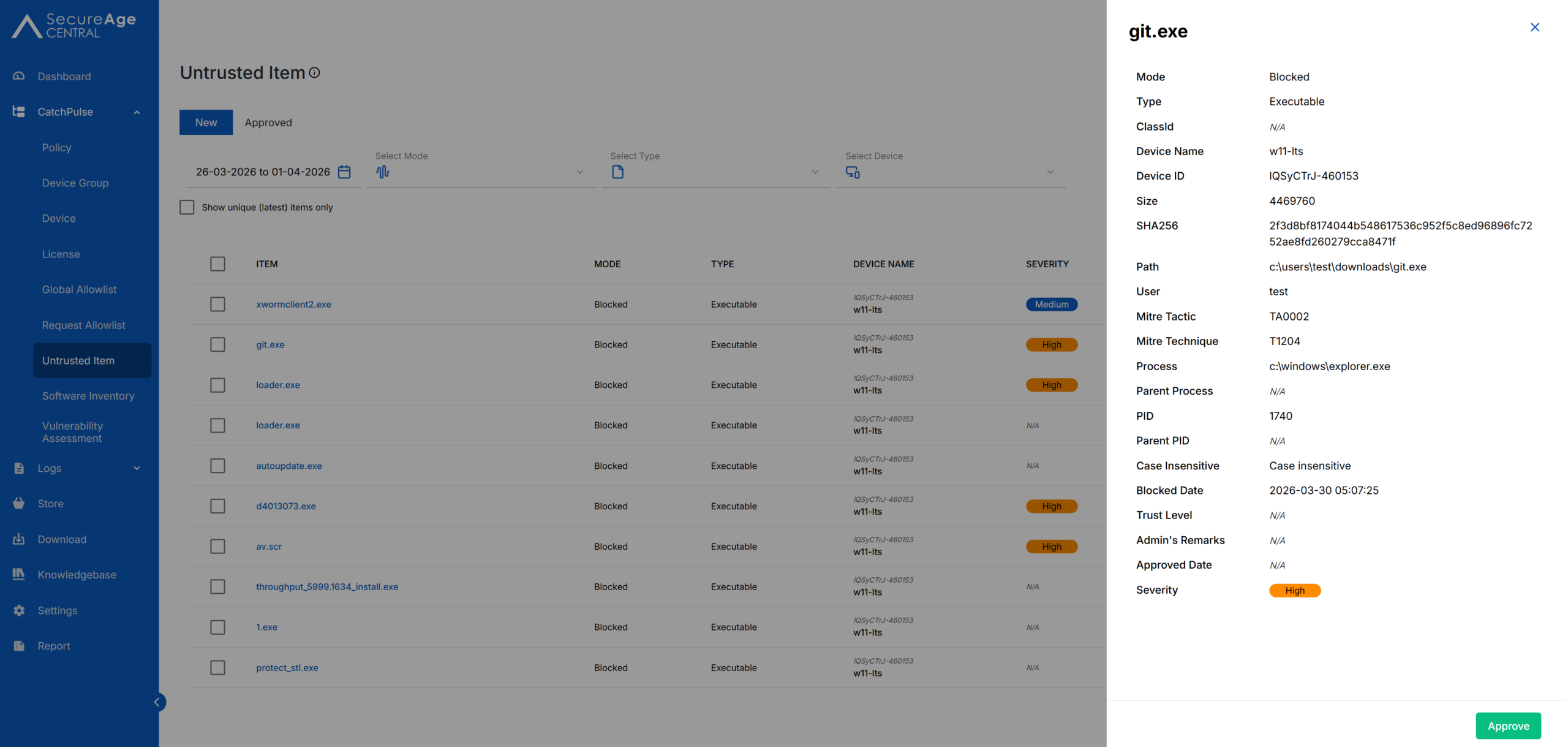Click the Store basket icon
Image resolution: width=1568 pixels, height=747 pixels.
[x=19, y=503]
